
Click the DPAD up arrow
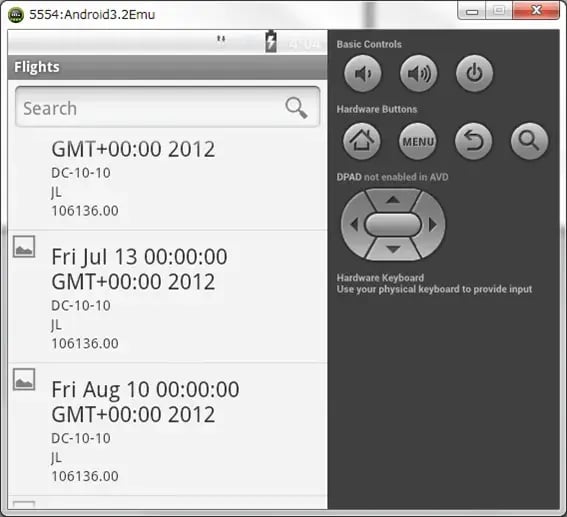pyautogui.click(x=393, y=200)
